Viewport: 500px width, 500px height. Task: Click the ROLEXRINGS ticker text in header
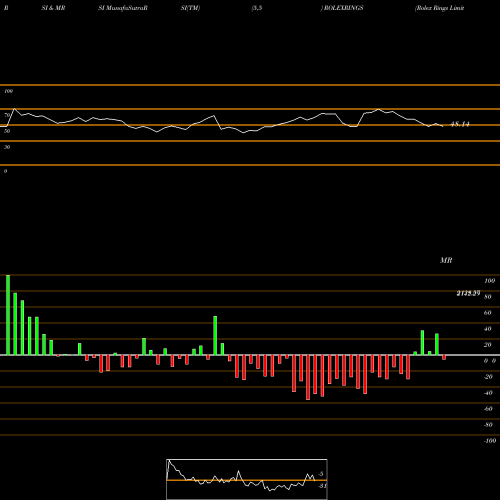click(x=344, y=8)
